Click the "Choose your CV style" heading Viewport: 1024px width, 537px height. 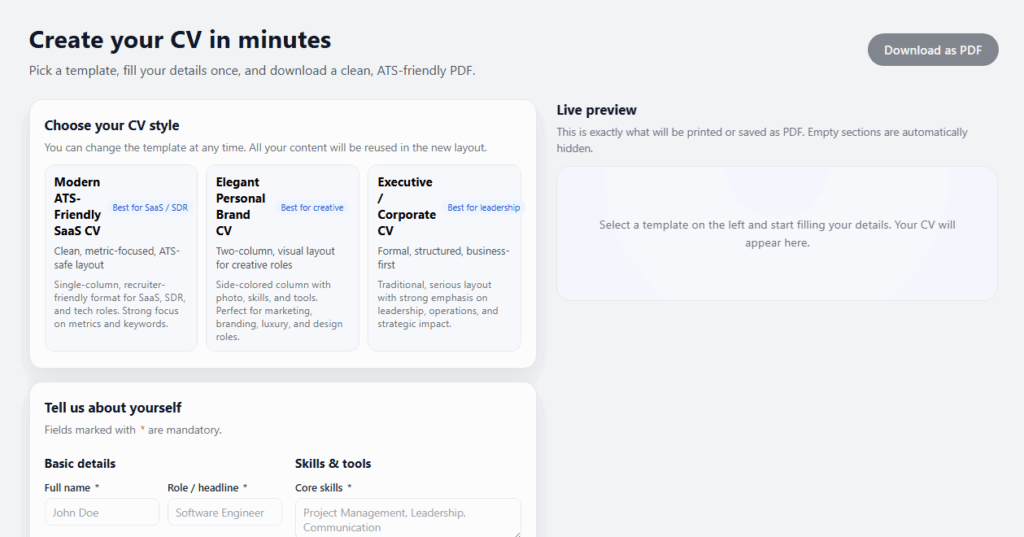(112, 126)
